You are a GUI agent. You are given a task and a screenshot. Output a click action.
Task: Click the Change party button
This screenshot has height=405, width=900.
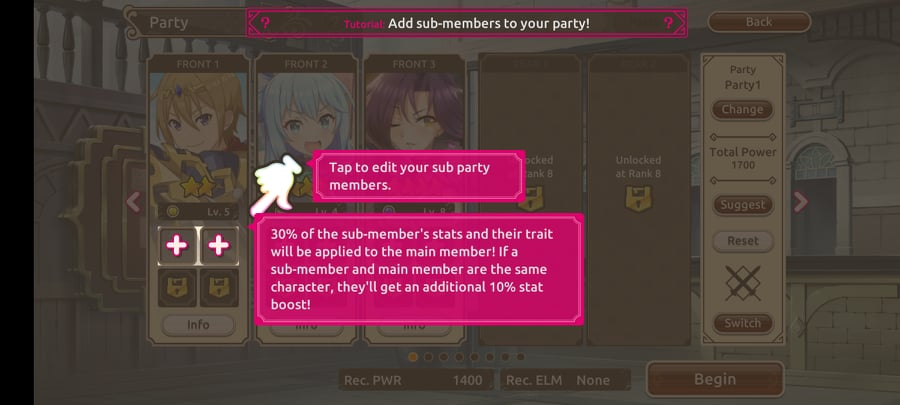[743, 110]
